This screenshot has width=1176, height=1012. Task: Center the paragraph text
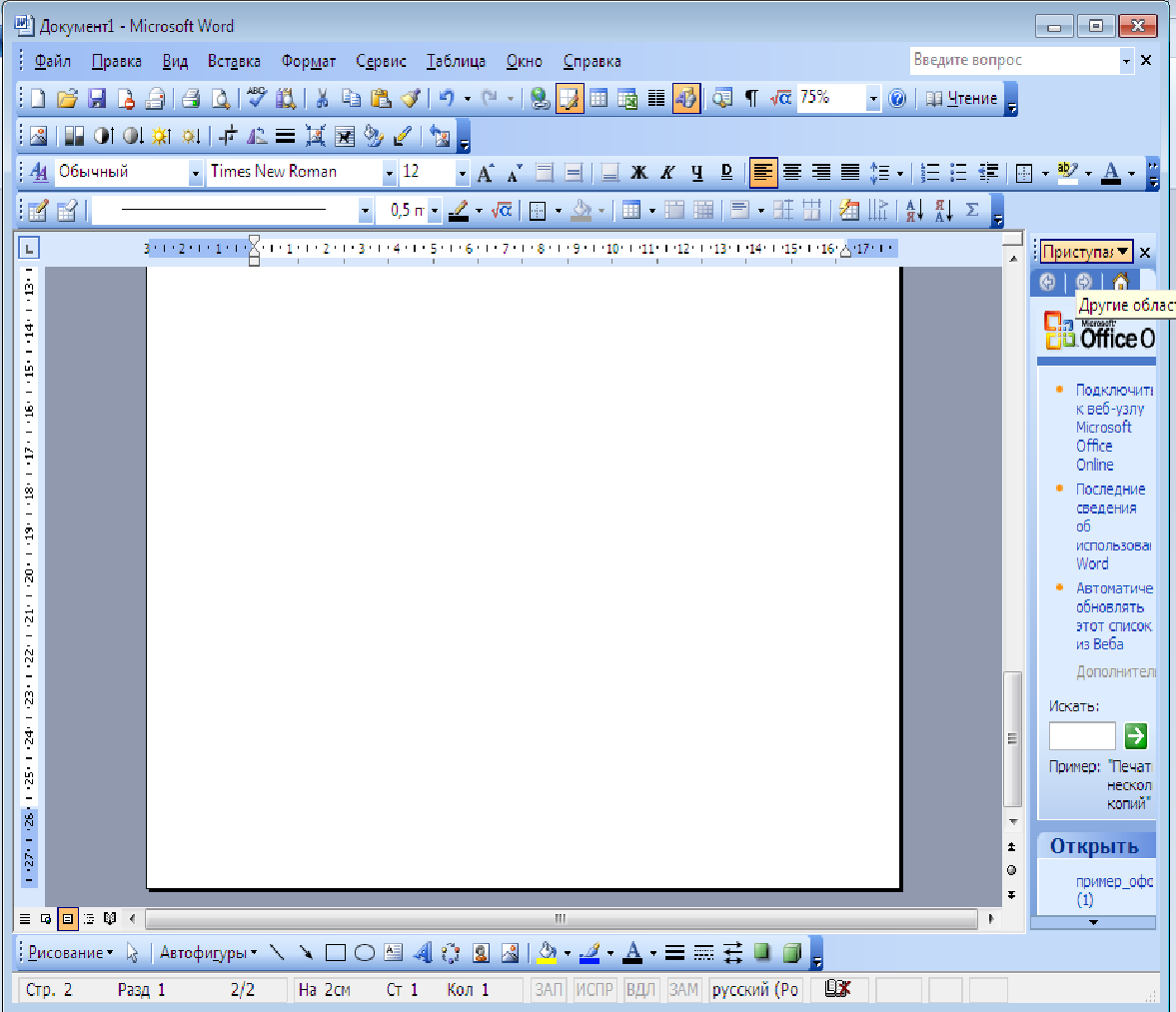coord(792,173)
